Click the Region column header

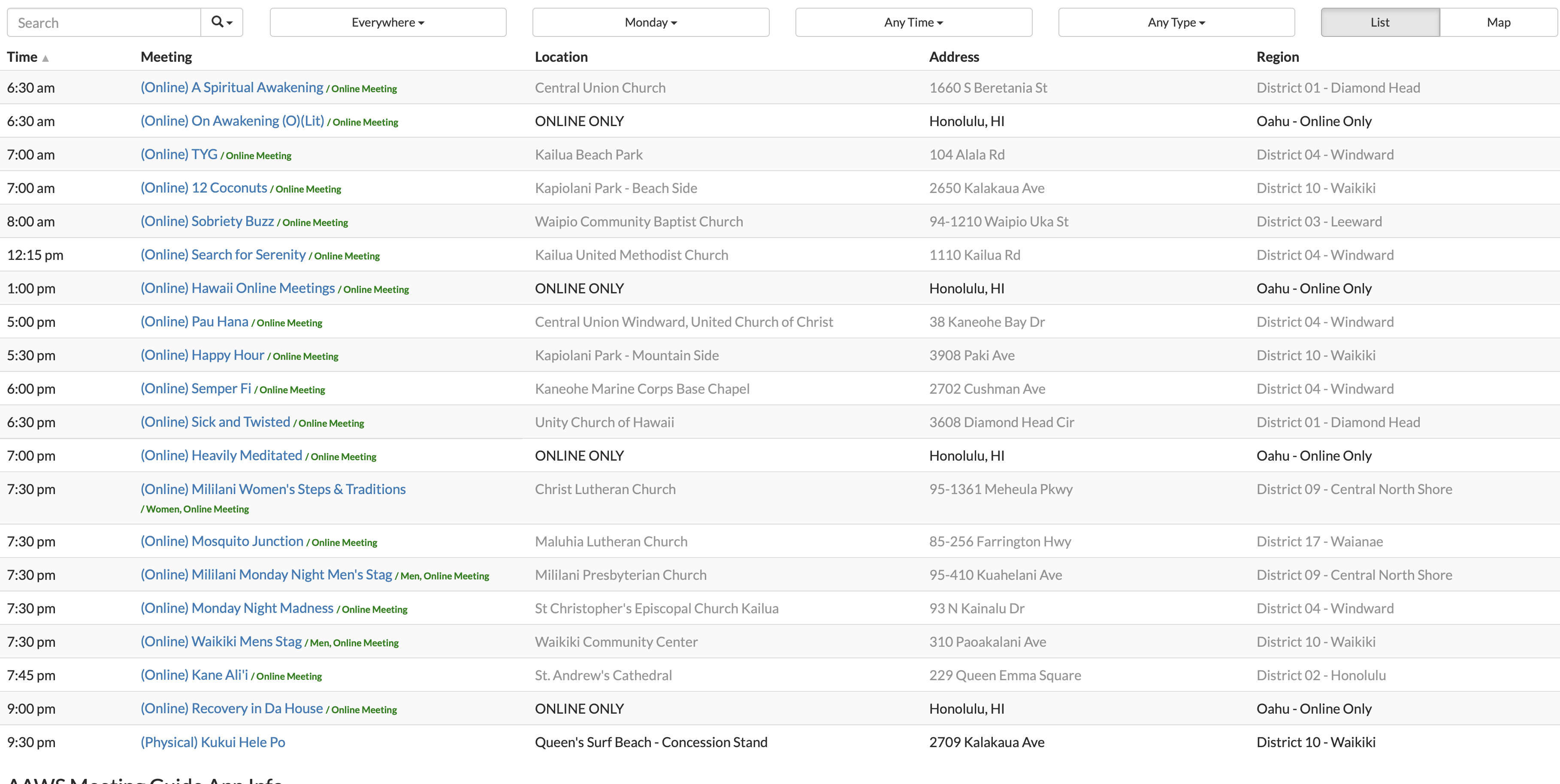1277,57
